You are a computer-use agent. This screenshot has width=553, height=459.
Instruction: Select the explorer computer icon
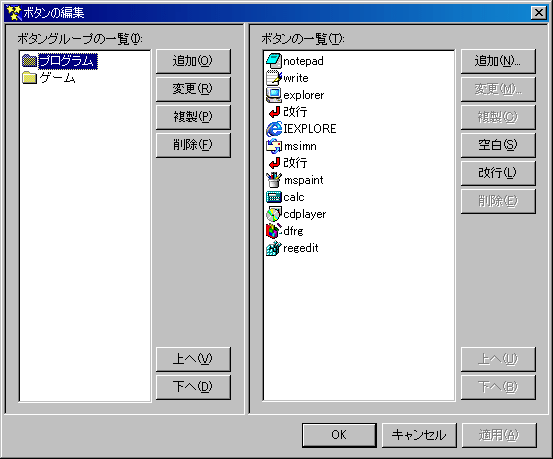(274, 95)
